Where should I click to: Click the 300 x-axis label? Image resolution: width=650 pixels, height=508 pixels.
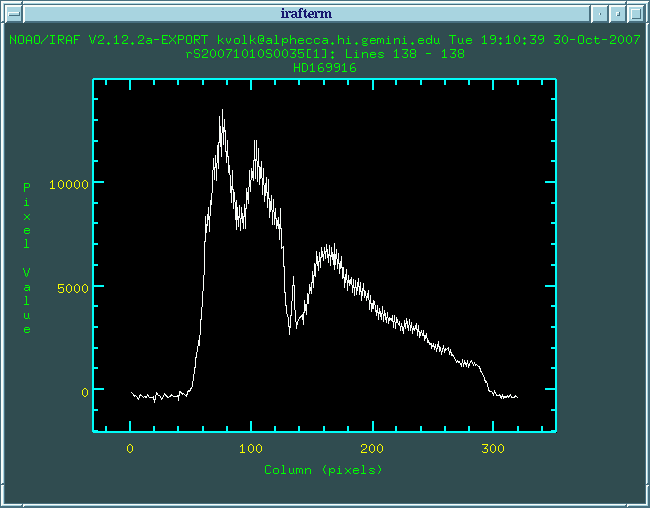tap(493, 449)
